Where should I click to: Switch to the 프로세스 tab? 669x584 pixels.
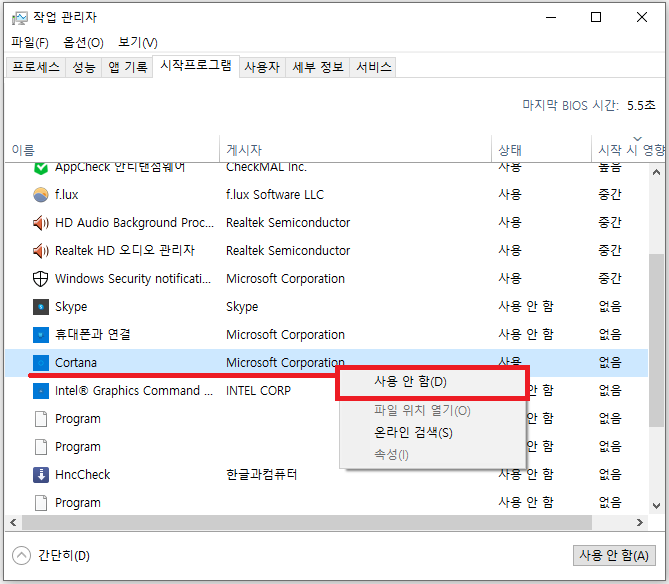coord(36,67)
